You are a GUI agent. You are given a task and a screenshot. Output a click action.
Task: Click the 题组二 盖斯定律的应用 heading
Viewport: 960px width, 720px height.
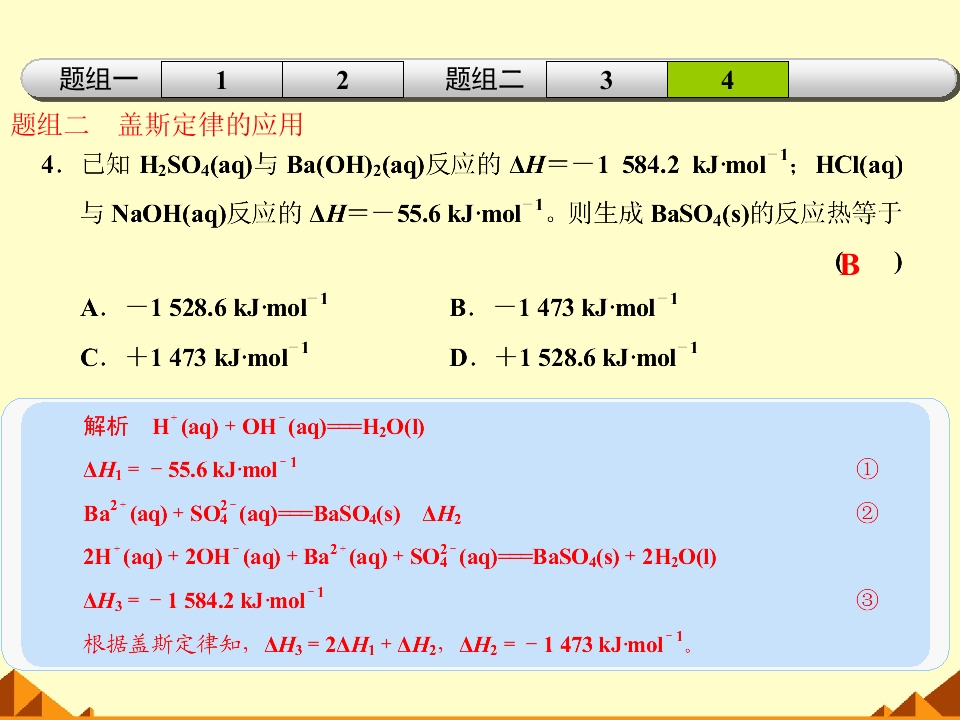[157, 124]
